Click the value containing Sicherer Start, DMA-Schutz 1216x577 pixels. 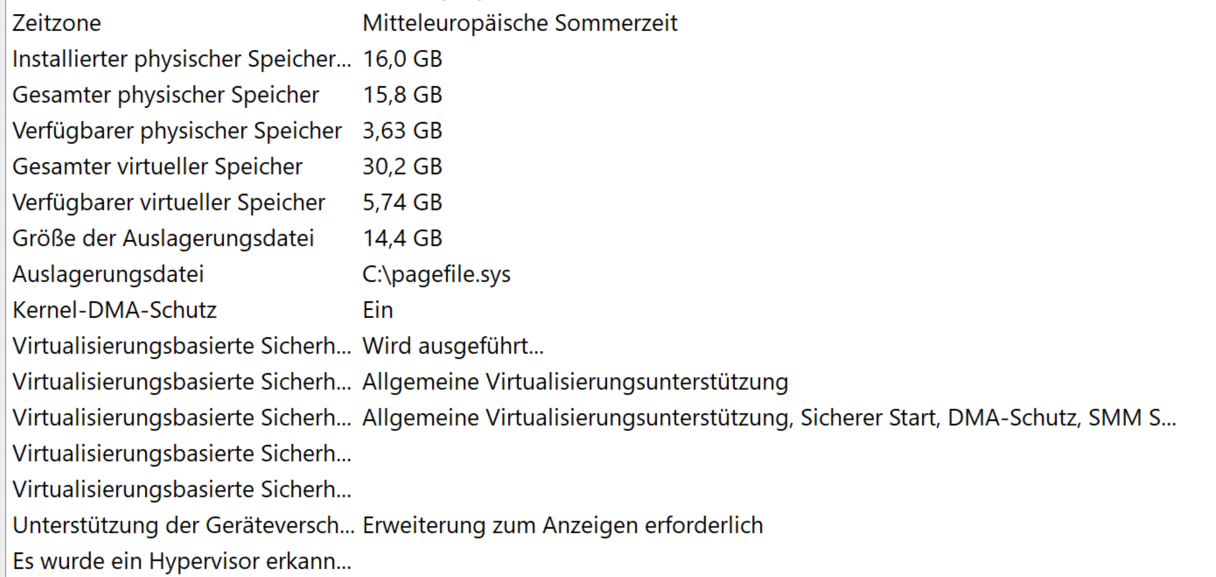coord(769,419)
